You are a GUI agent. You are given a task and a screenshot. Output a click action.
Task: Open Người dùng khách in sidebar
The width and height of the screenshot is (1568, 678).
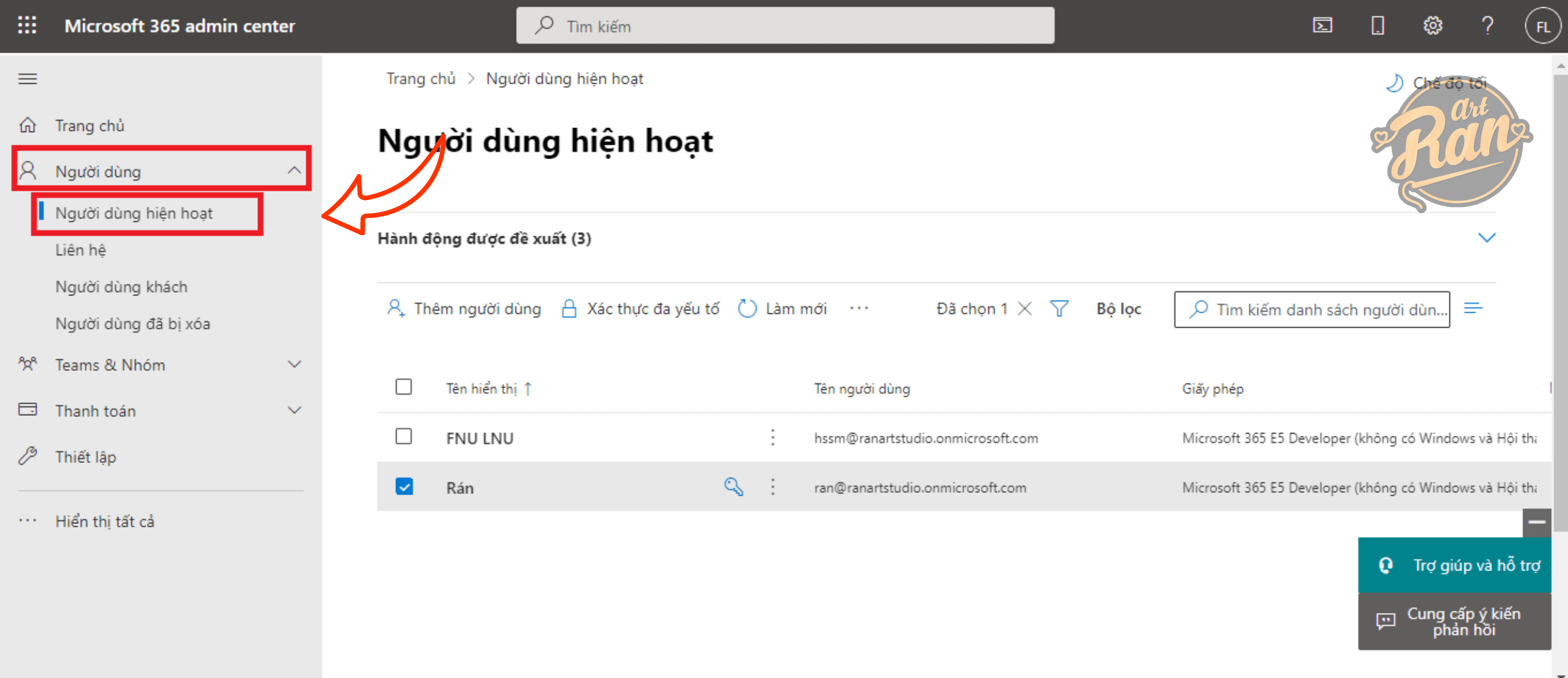(x=121, y=287)
